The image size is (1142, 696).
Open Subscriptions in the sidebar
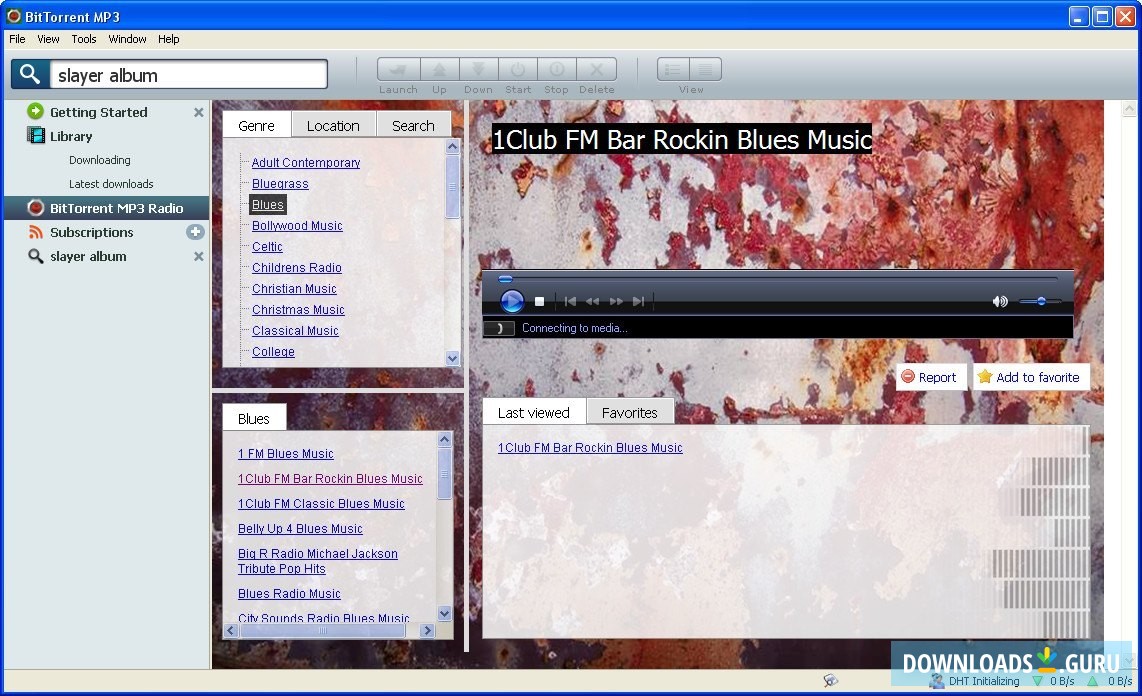pyautogui.click(x=91, y=232)
